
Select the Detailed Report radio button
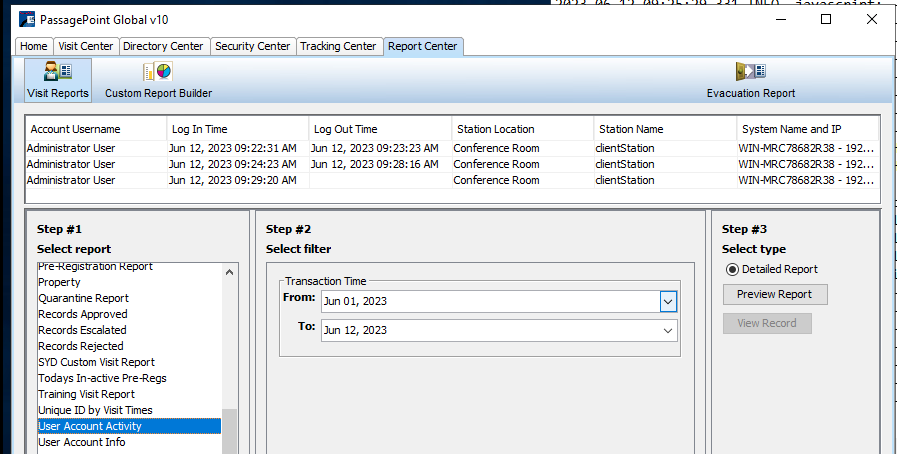[x=732, y=269]
